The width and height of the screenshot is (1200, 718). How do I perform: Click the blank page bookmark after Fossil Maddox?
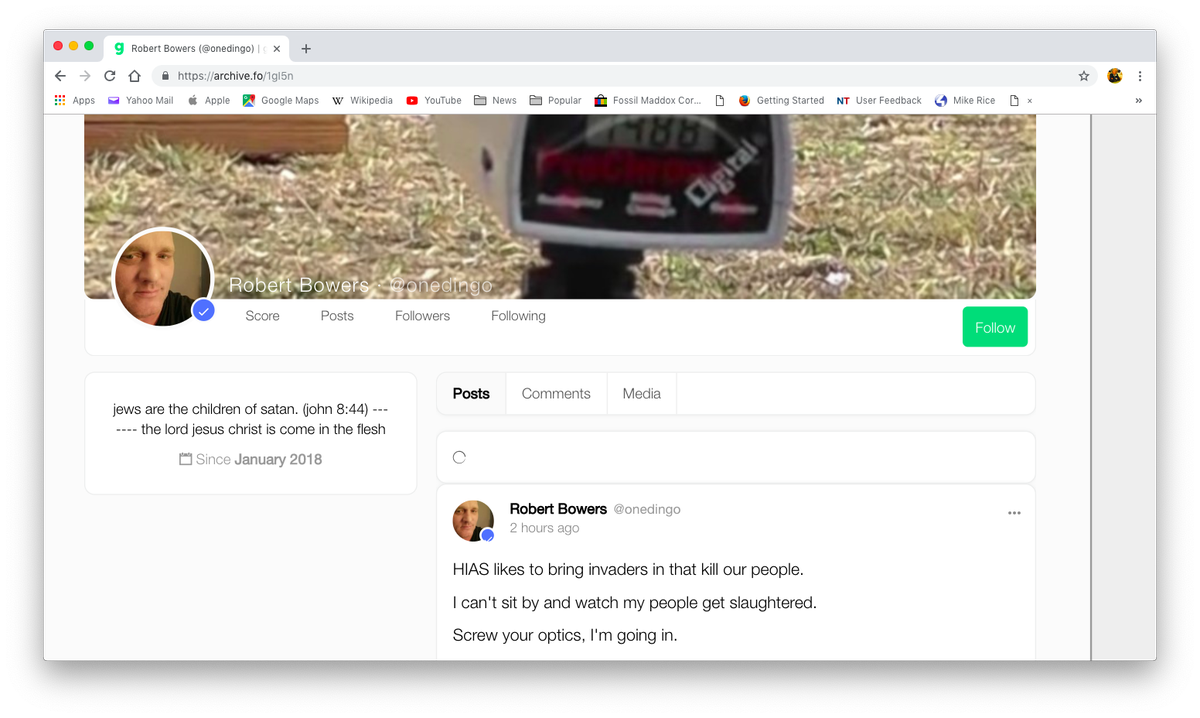coord(719,100)
